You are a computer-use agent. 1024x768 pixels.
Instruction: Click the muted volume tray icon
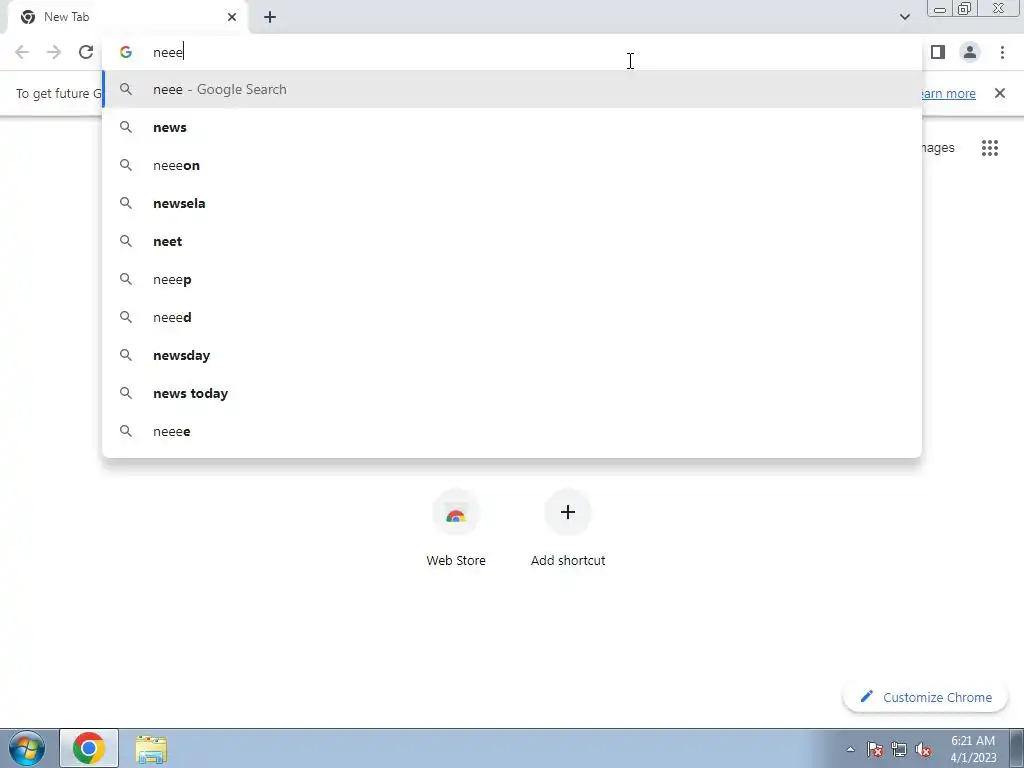923,749
